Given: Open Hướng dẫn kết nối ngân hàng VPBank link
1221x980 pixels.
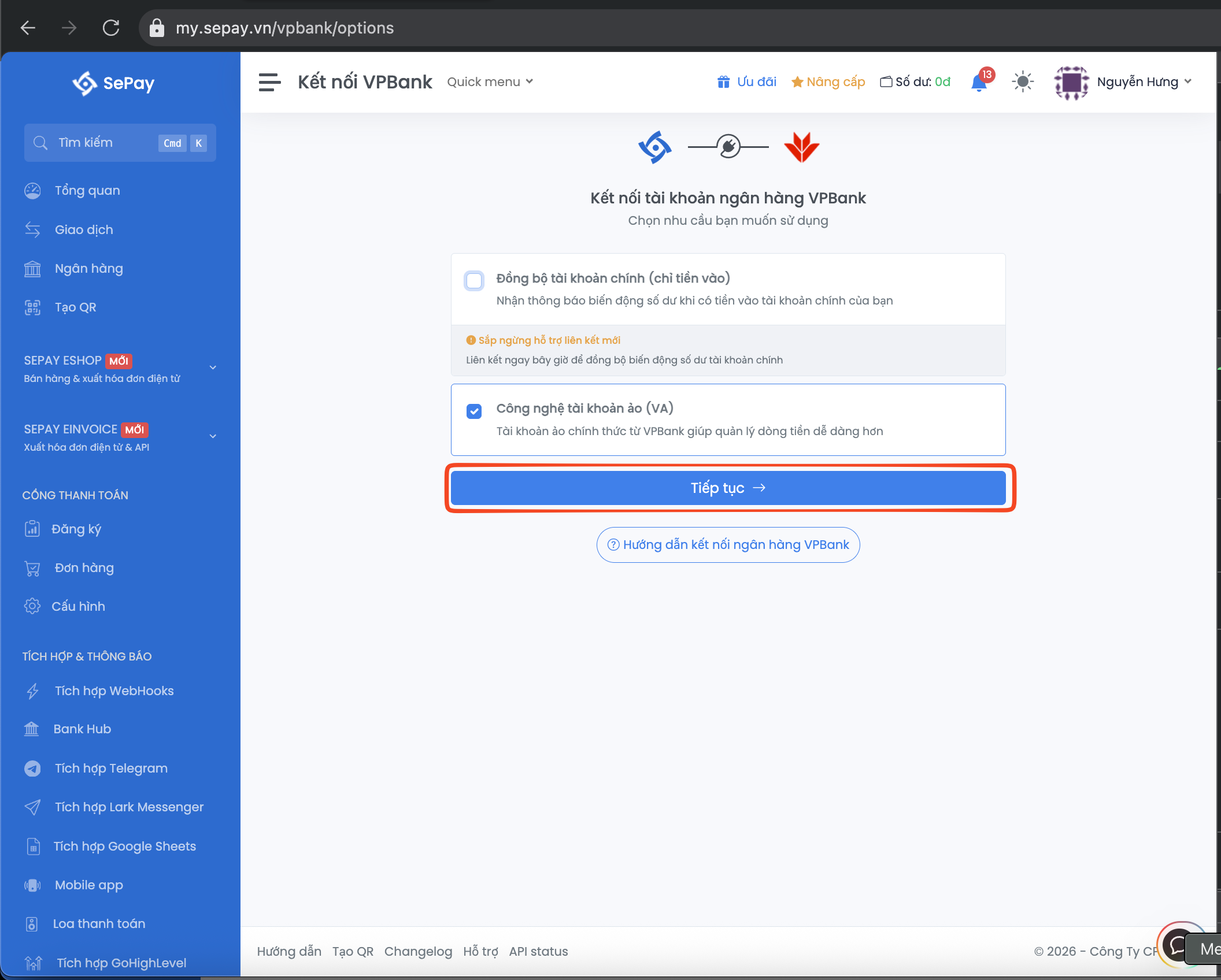Looking at the screenshot, I should coord(728,545).
